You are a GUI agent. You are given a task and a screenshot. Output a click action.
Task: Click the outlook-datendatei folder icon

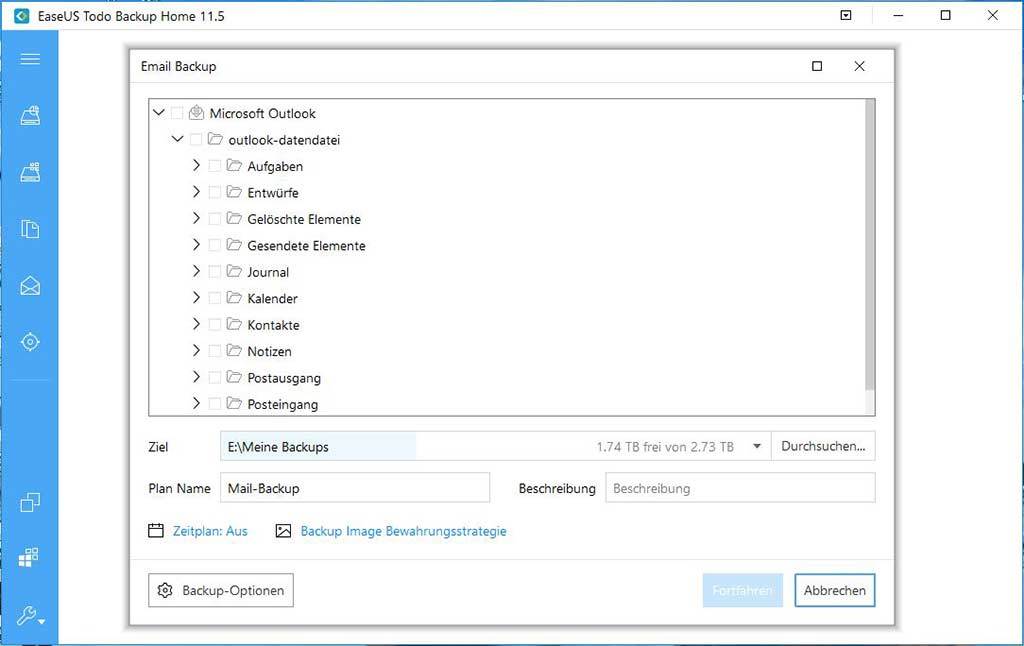tap(215, 139)
